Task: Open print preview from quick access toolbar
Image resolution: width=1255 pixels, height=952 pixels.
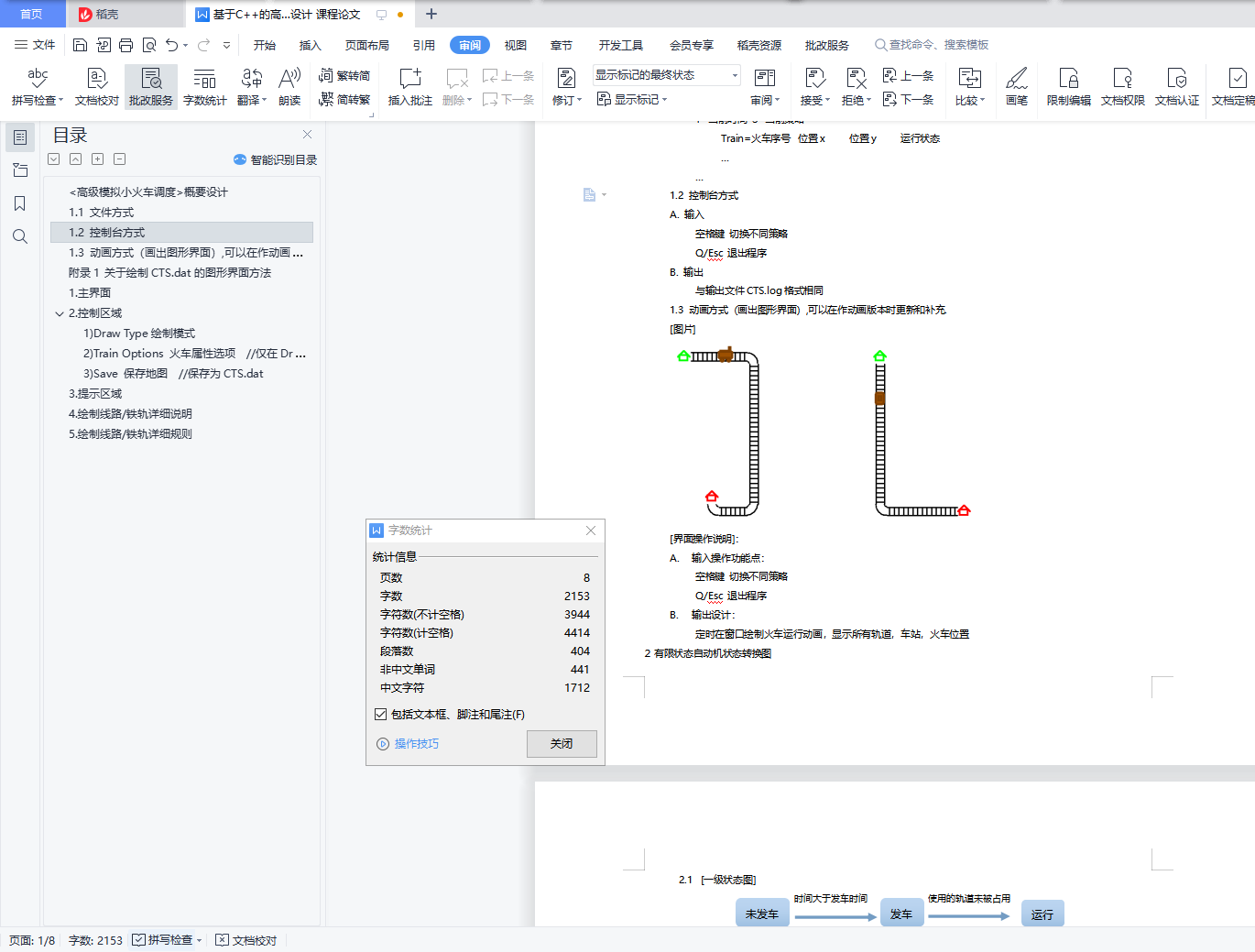Action: [x=149, y=45]
